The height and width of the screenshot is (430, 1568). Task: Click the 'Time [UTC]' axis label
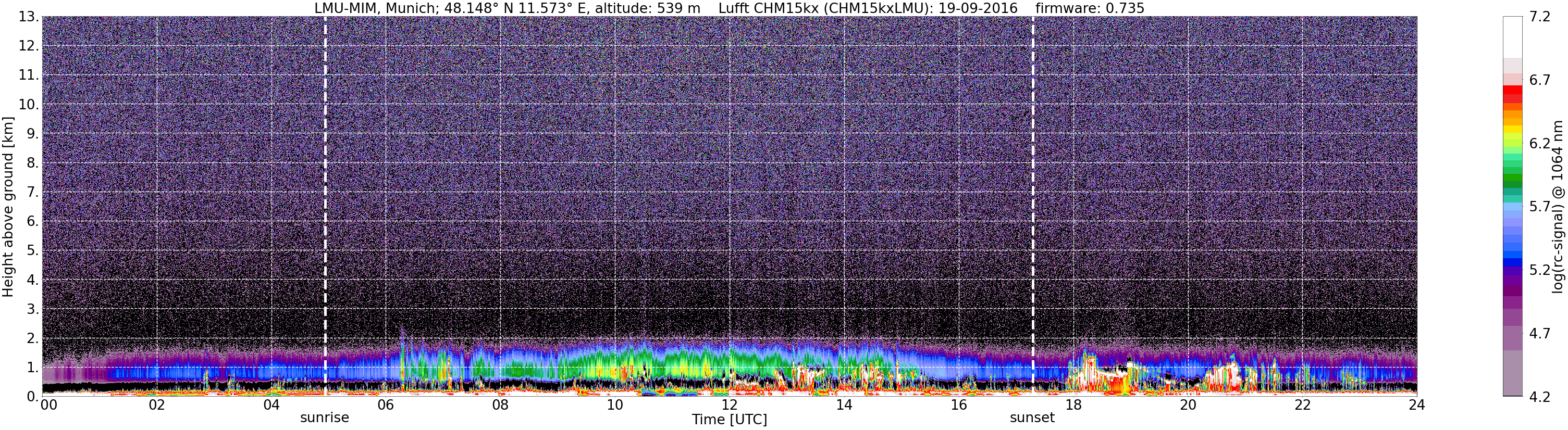(729, 420)
